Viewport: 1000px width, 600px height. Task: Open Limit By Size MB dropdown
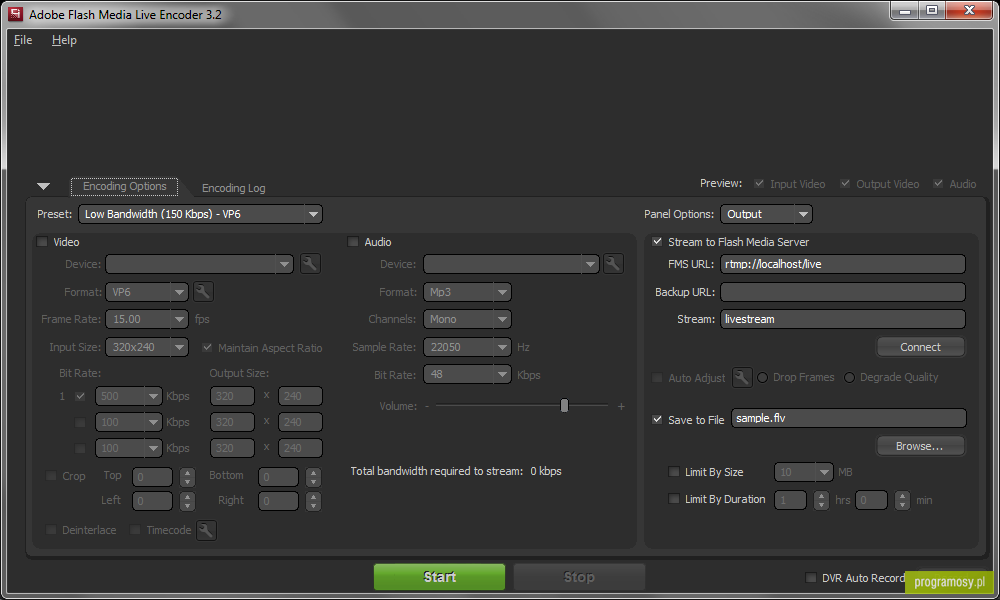point(803,472)
